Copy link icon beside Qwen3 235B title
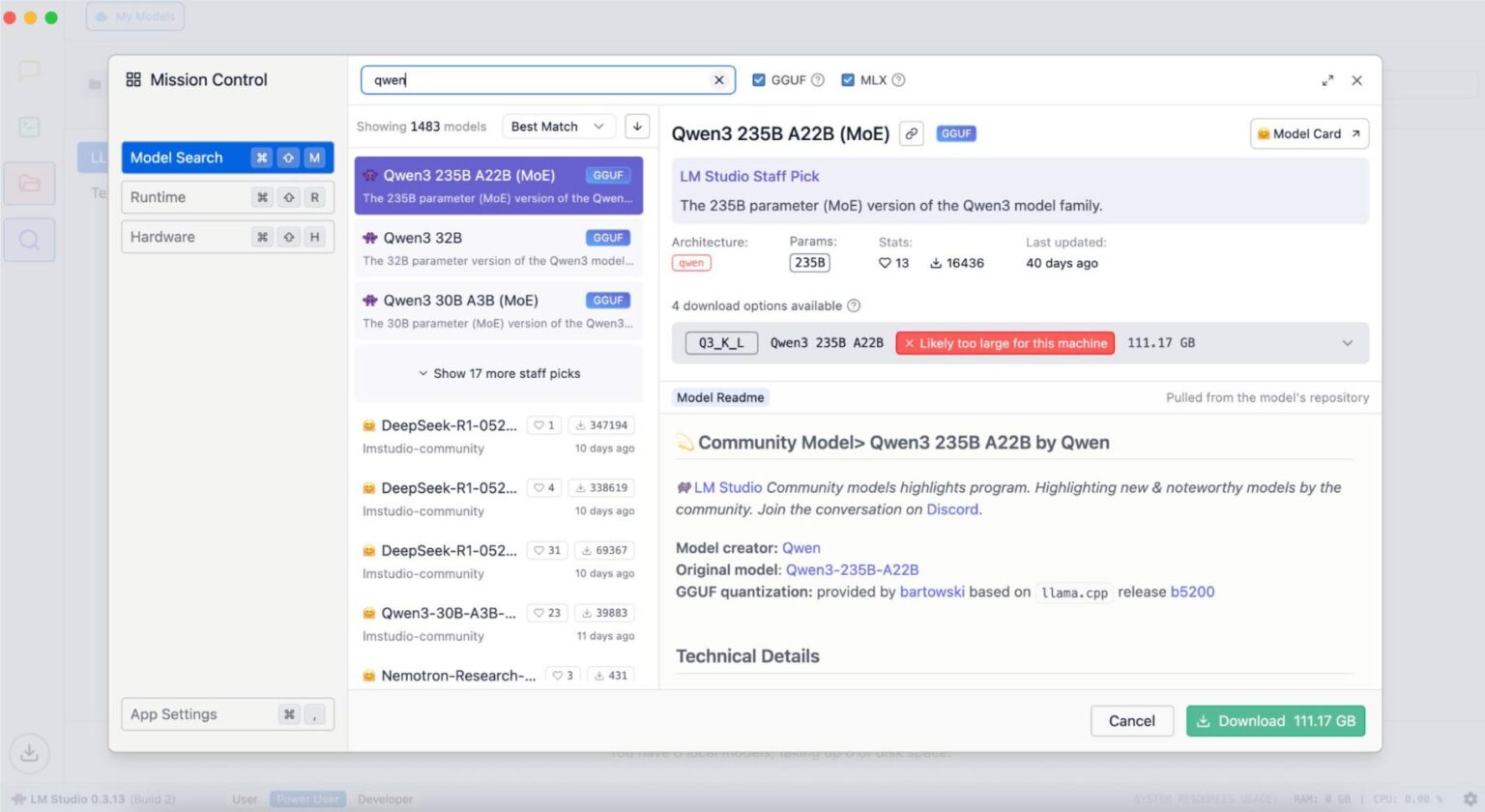Image resolution: width=1485 pixels, height=812 pixels. (x=912, y=133)
